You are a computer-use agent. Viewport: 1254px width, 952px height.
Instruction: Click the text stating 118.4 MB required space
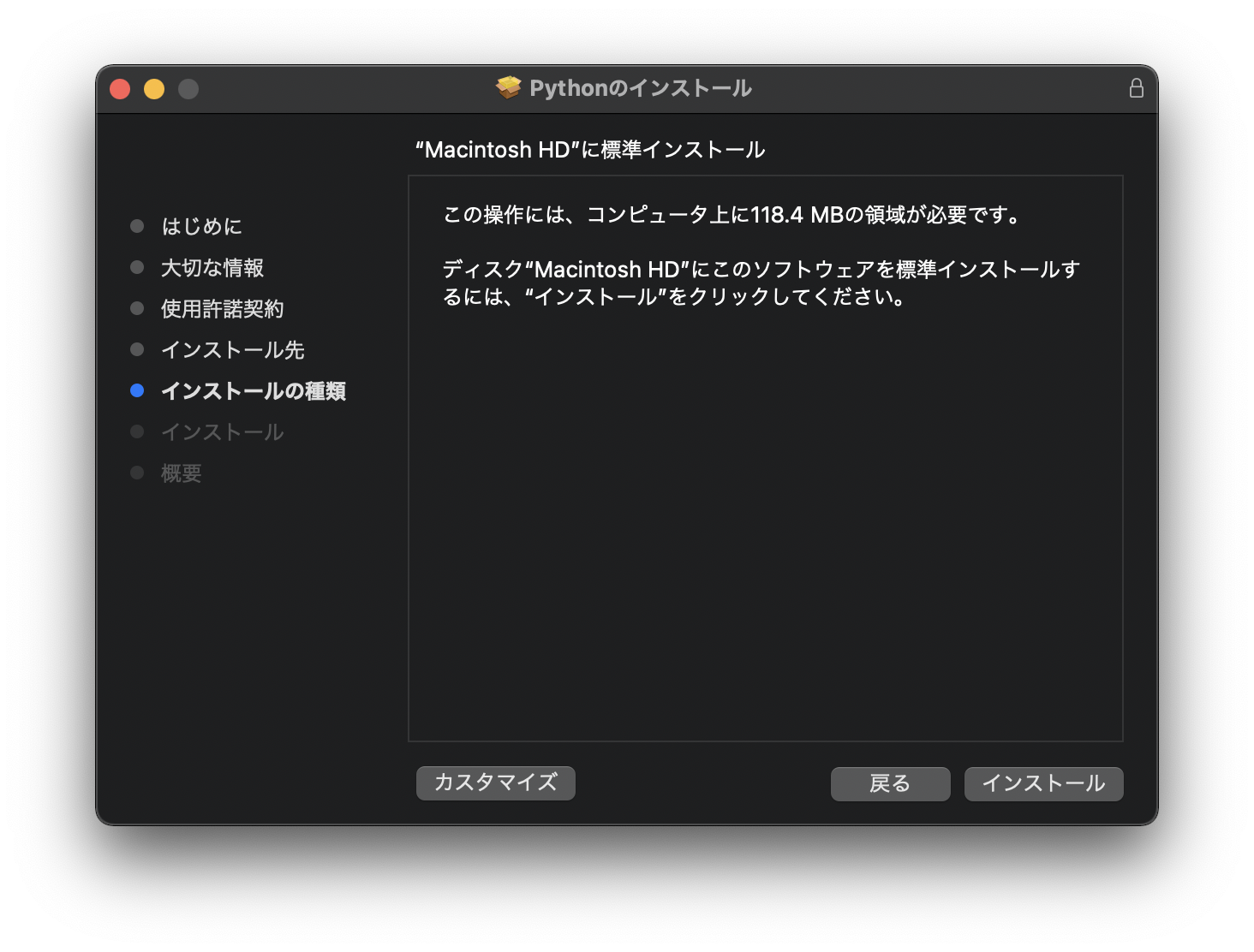[733, 214]
